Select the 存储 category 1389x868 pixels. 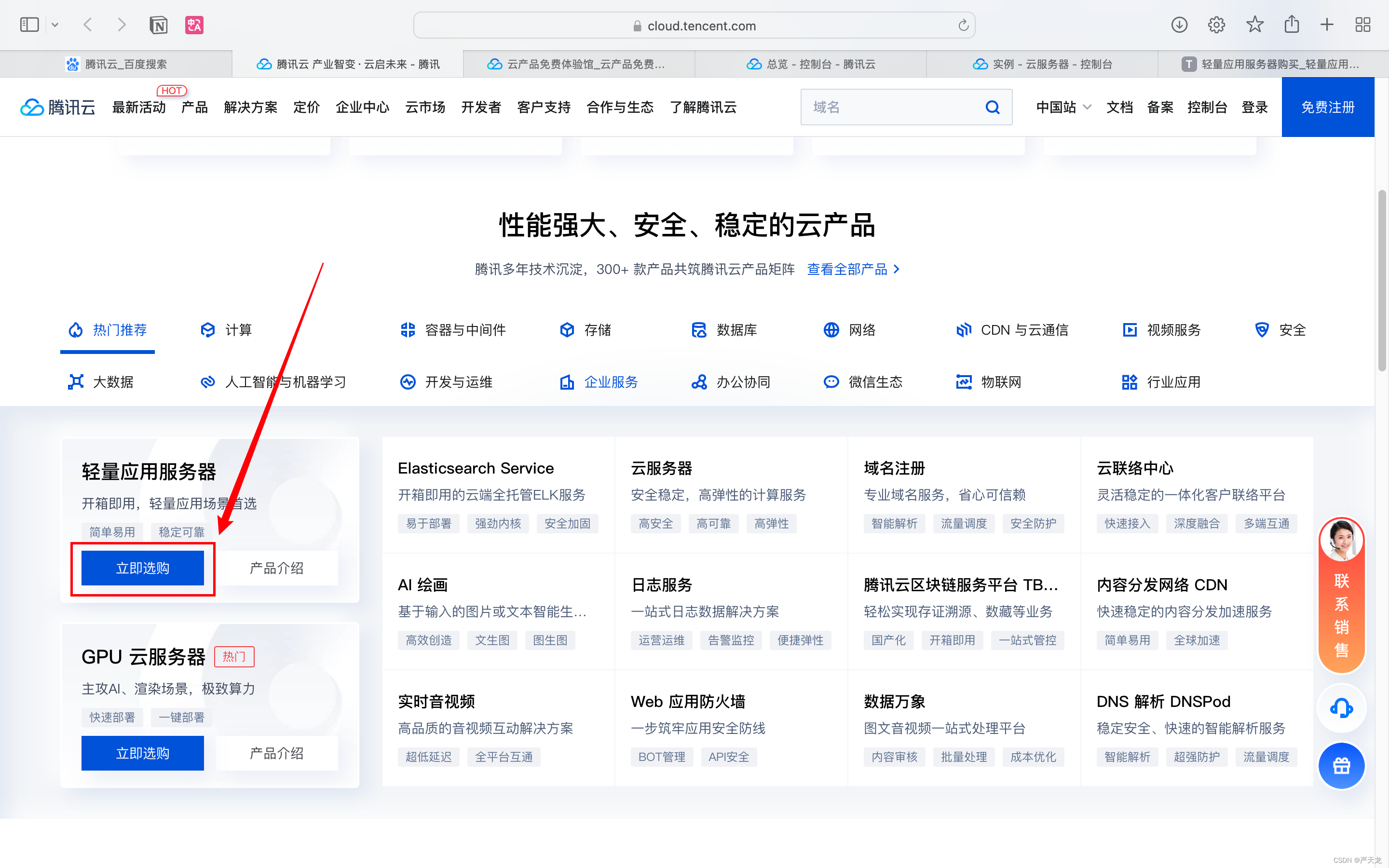(586, 330)
